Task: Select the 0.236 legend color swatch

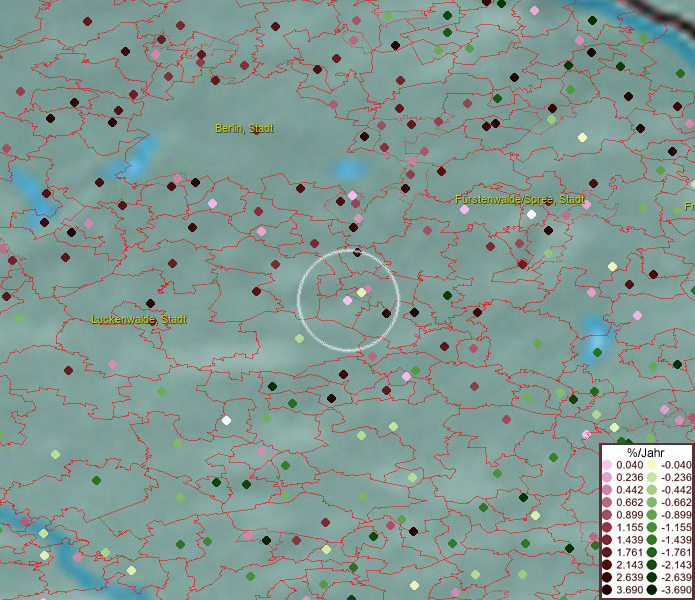Action: click(607, 477)
